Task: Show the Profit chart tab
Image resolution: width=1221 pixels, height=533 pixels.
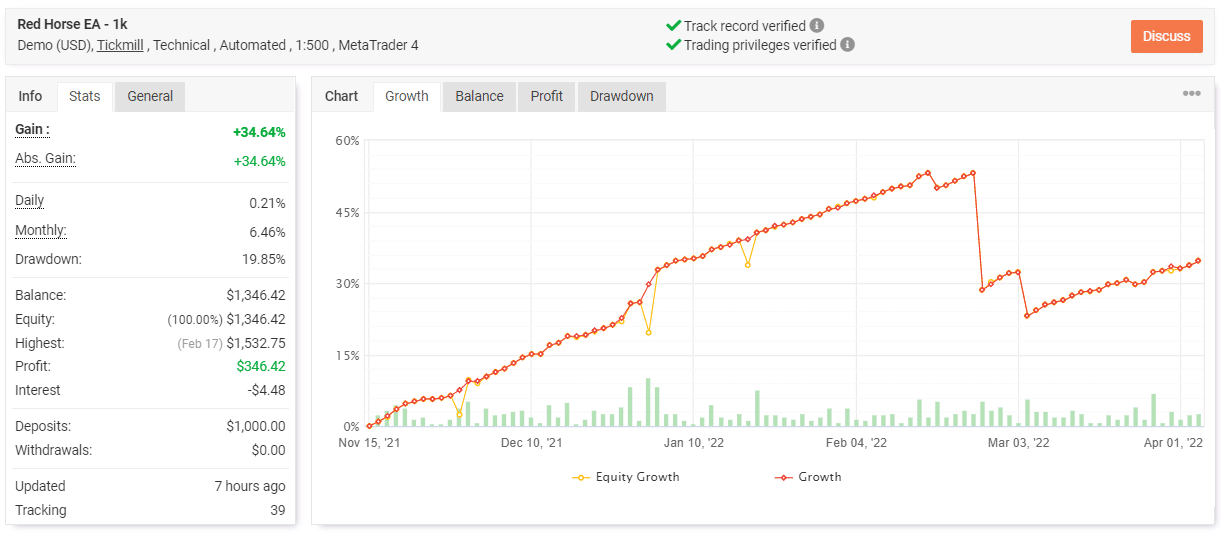Action: point(547,96)
